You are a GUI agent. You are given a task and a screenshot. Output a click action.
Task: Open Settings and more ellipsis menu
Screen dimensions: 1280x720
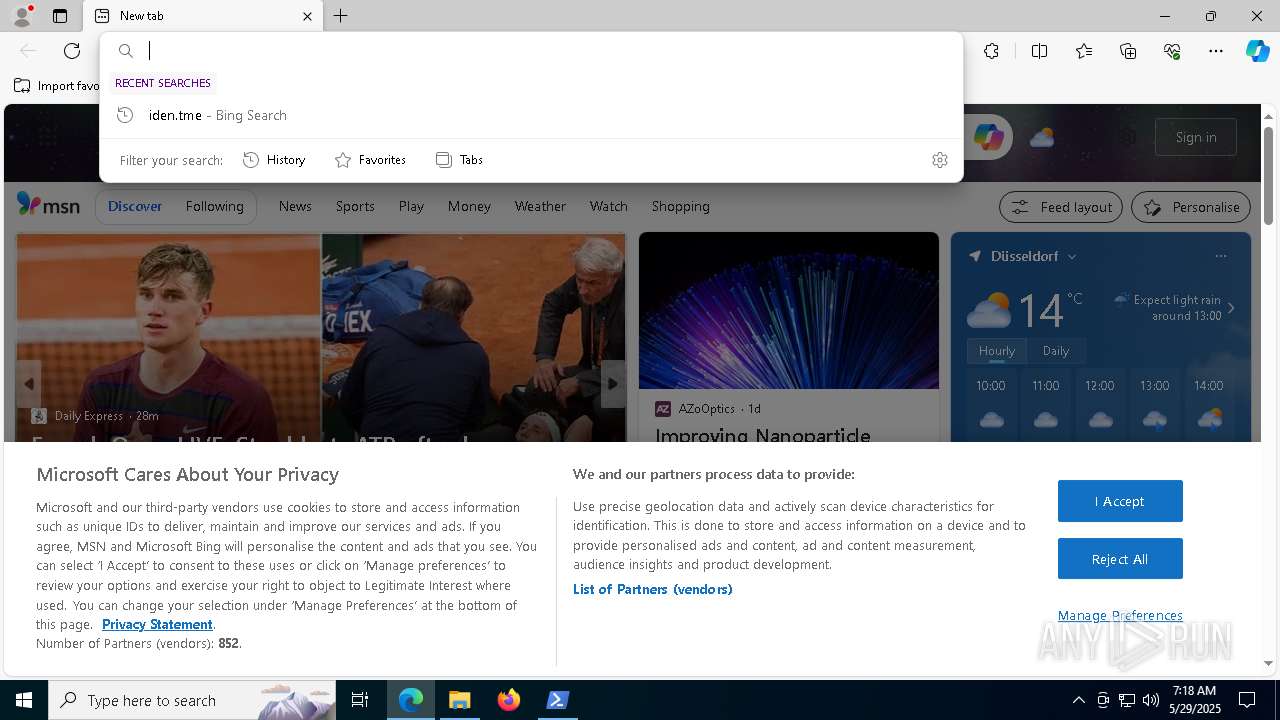click(1216, 51)
